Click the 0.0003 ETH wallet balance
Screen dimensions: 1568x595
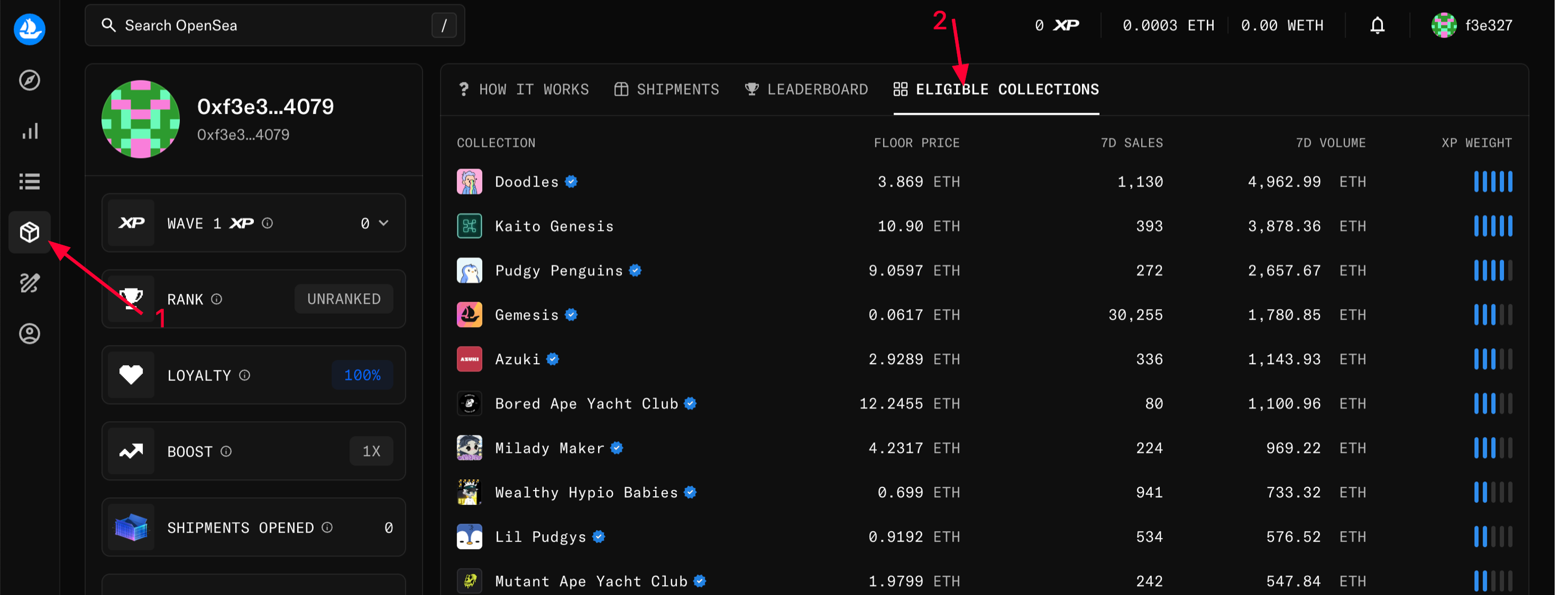click(1167, 26)
